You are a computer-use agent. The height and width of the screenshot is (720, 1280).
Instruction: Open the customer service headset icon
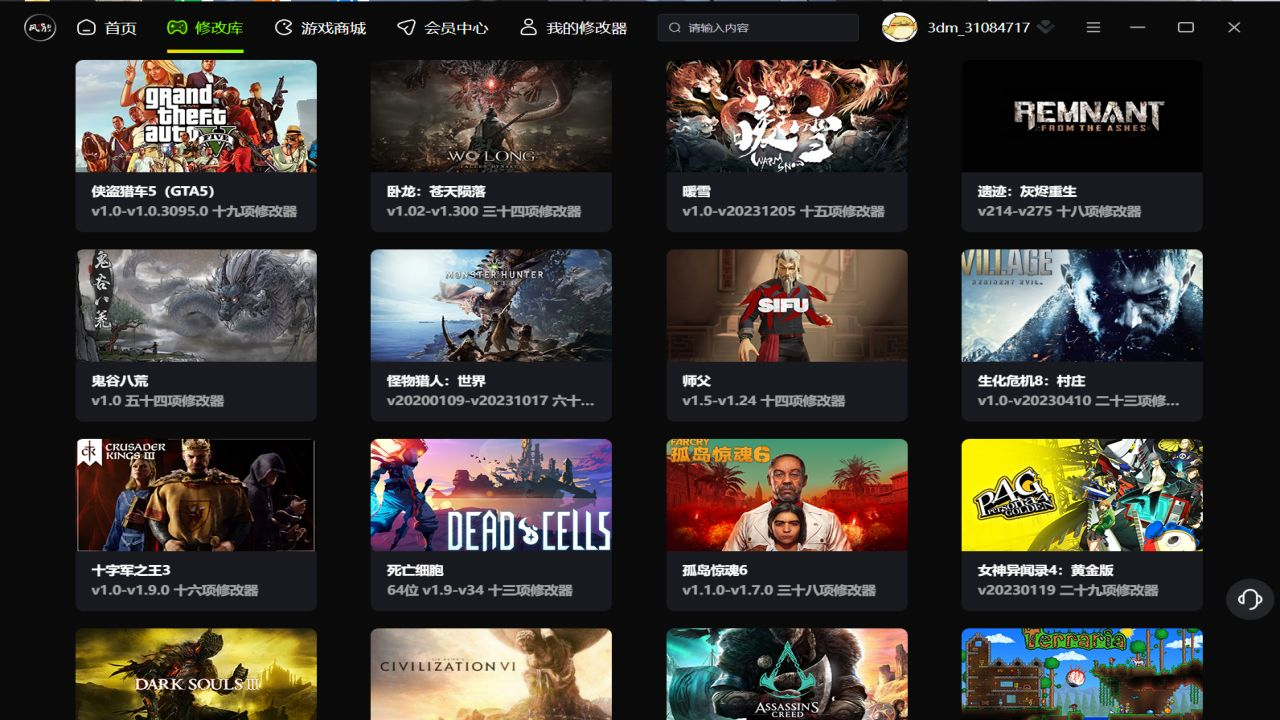click(1250, 599)
